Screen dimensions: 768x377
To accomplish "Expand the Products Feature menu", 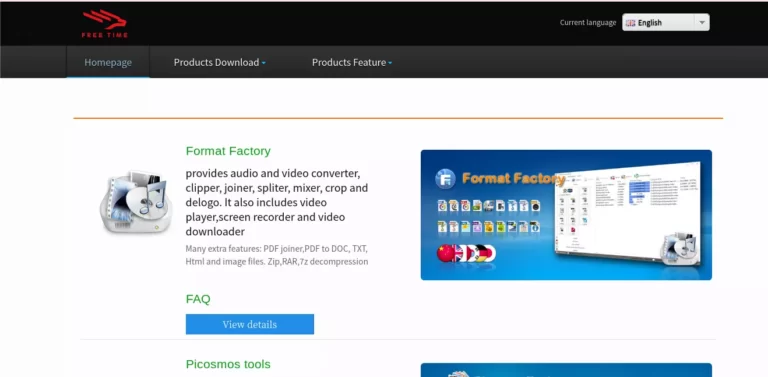I will coord(352,62).
